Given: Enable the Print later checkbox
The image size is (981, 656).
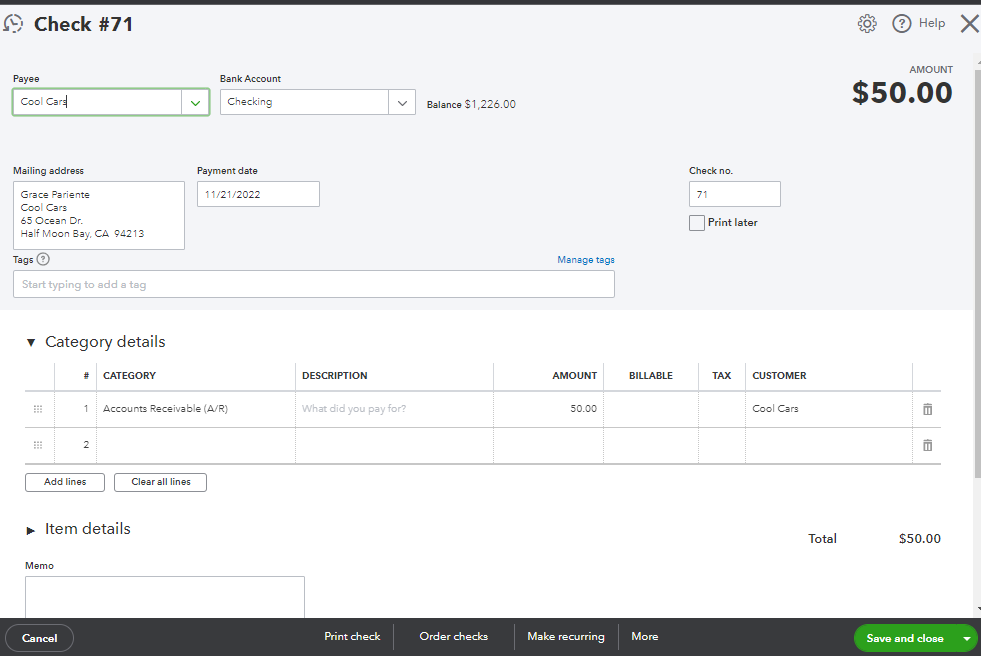Looking at the screenshot, I should click(697, 223).
